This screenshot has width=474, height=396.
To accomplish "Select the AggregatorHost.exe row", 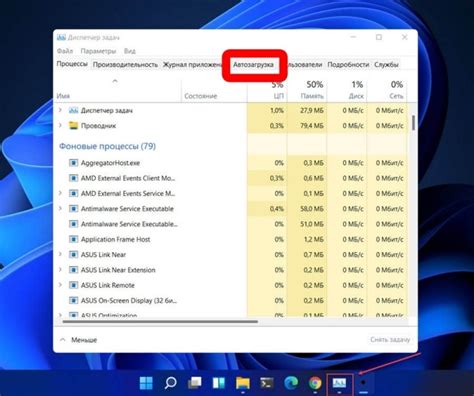I will tap(231, 163).
